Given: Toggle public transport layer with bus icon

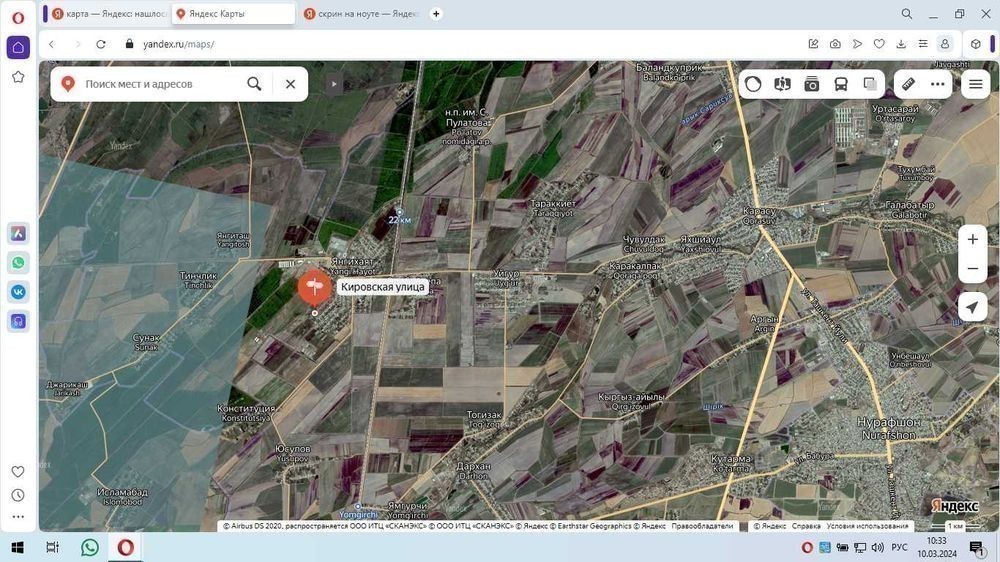Looking at the screenshot, I should [841, 84].
